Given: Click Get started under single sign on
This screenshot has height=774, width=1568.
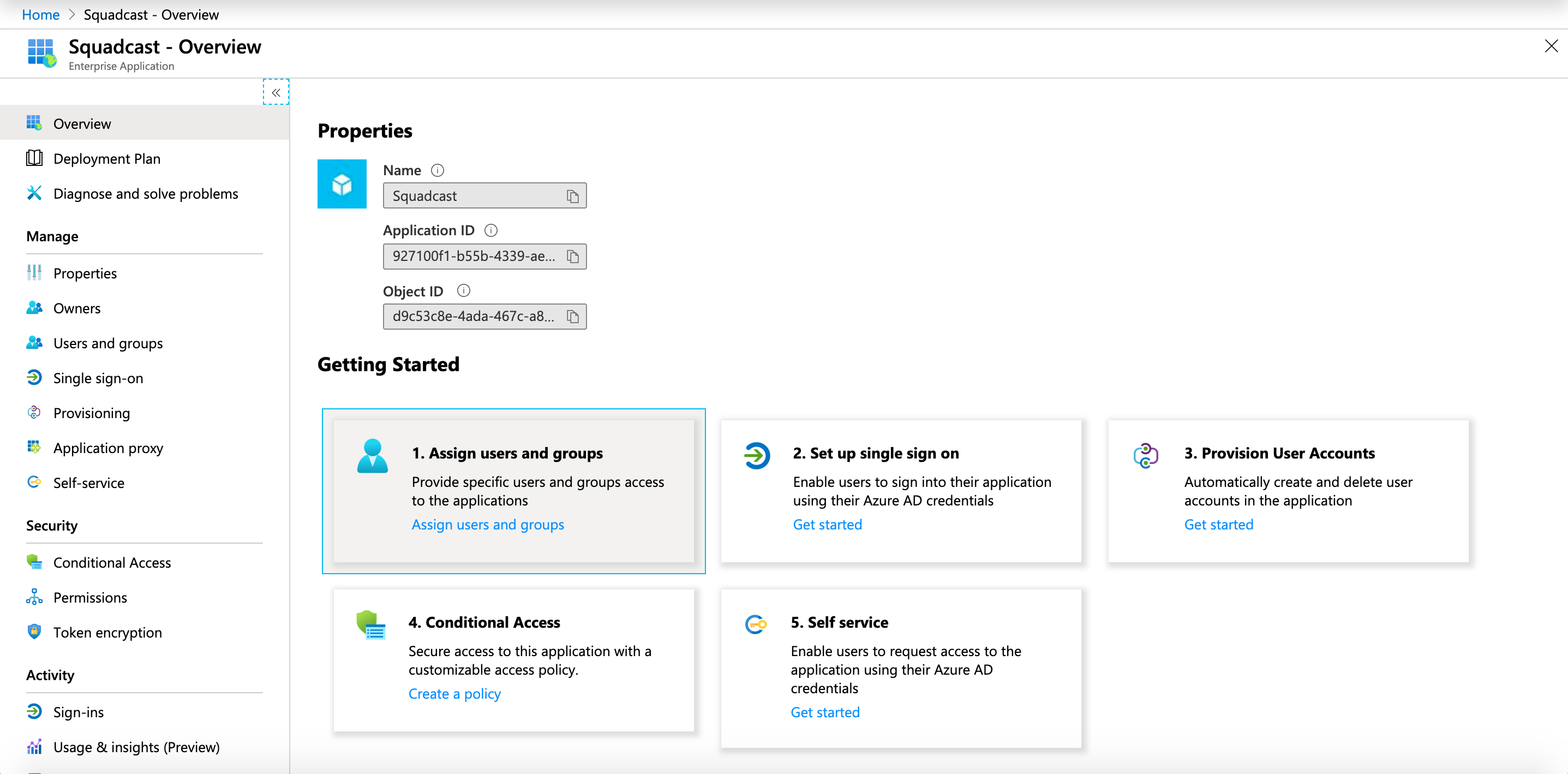Looking at the screenshot, I should click(827, 525).
